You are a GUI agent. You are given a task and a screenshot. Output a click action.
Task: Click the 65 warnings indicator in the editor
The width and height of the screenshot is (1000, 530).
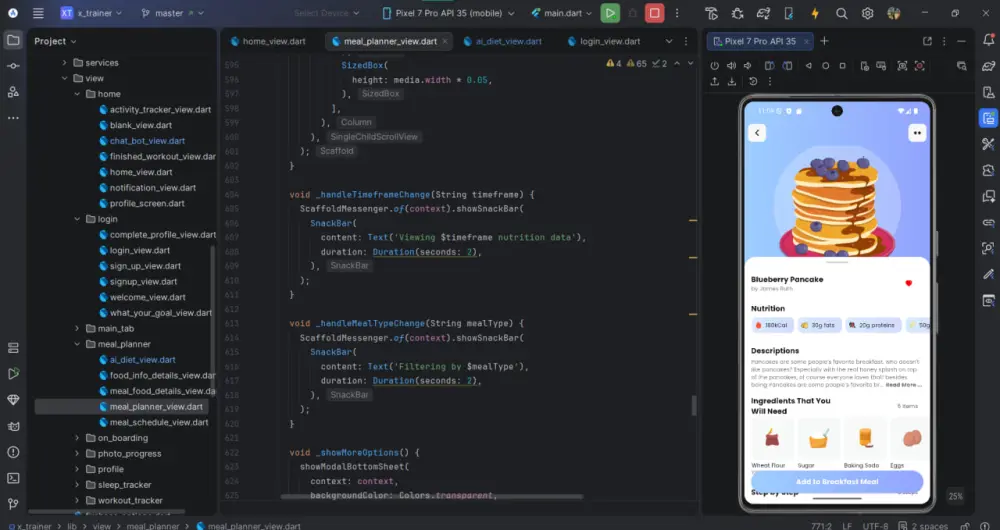click(636, 63)
